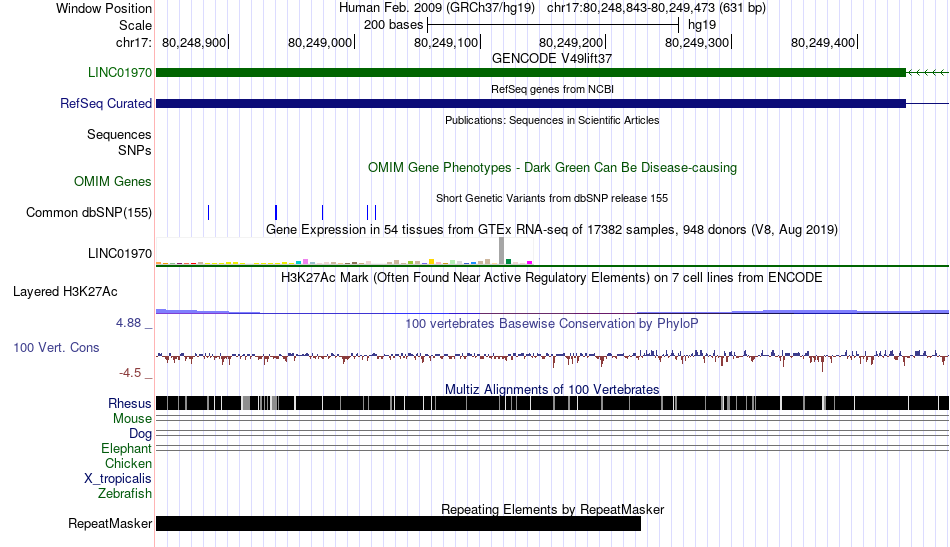Open the H3K27Ac Mark track title

pos(552,278)
